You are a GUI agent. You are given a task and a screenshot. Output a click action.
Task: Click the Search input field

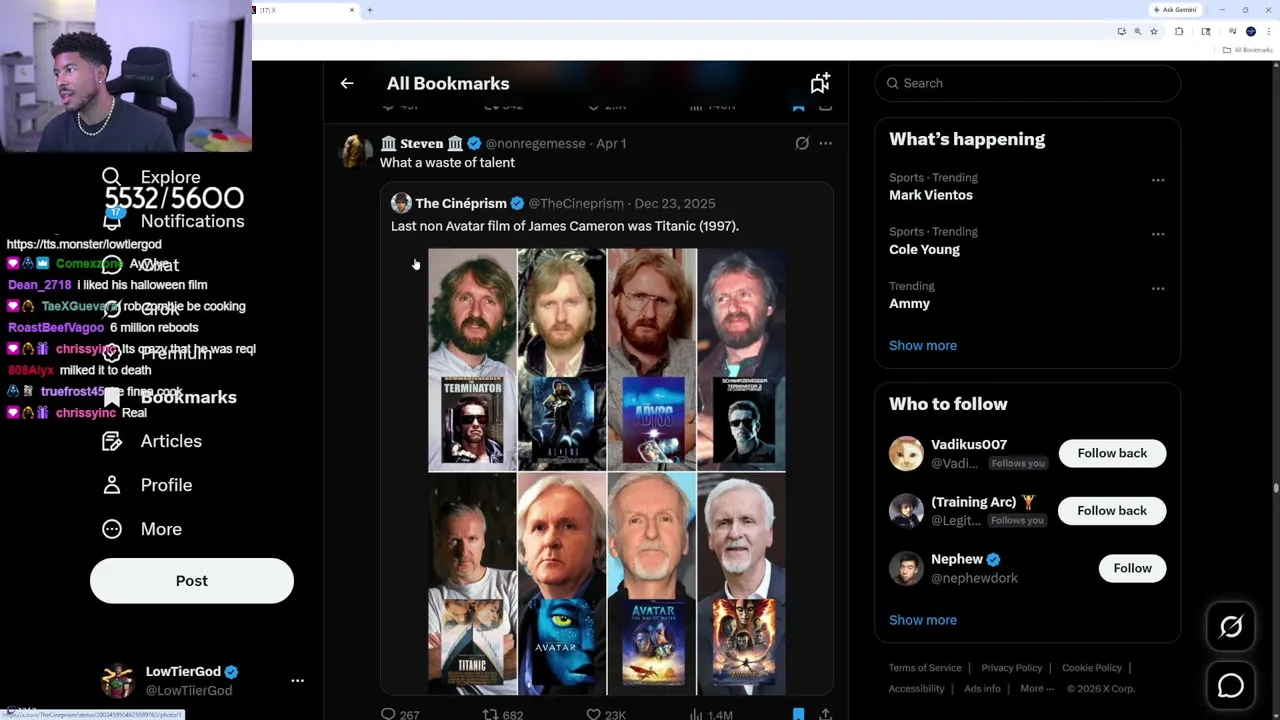(1027, 83)
